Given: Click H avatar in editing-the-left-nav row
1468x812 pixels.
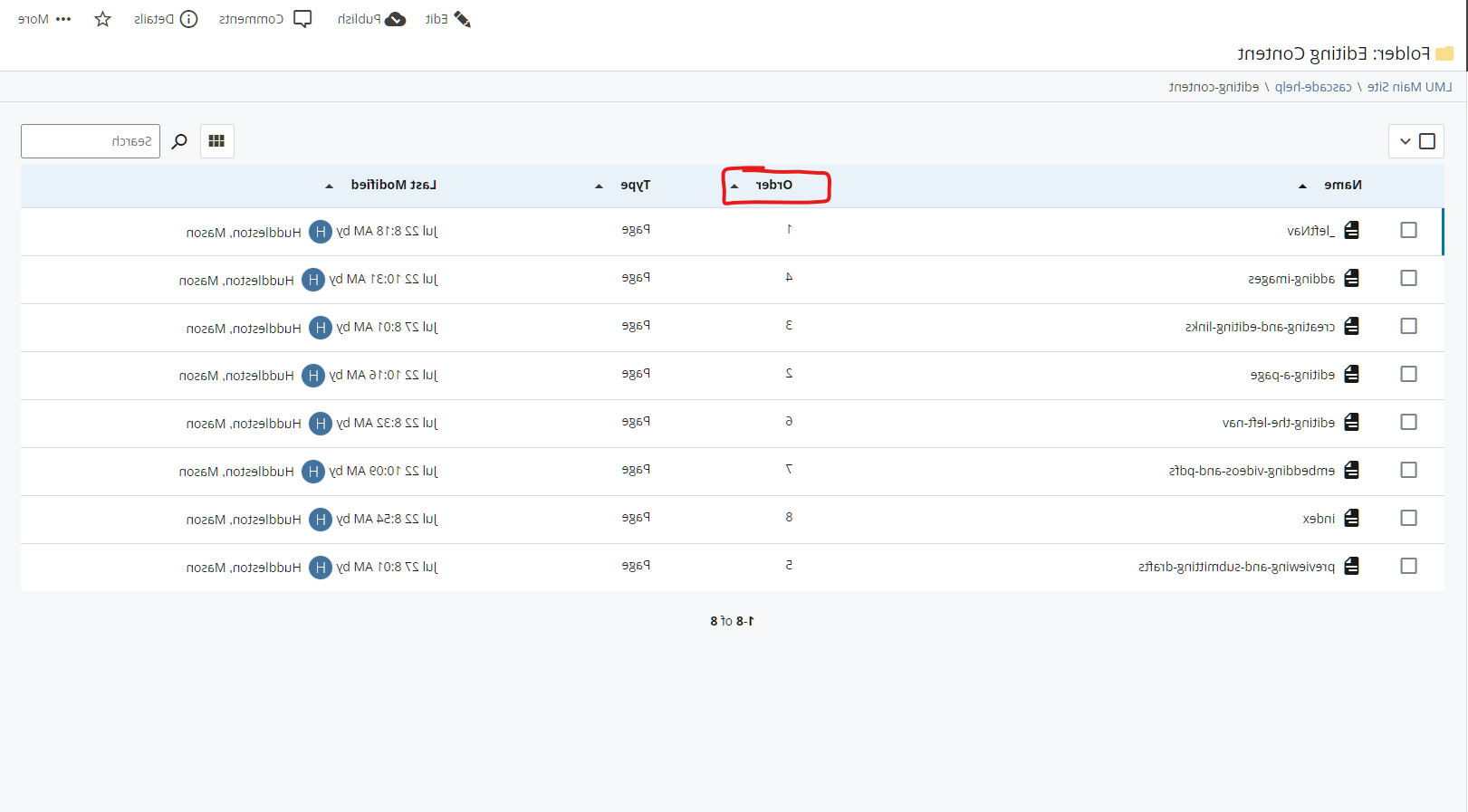Looking at the screenshot, I should (x=321, y=424).
